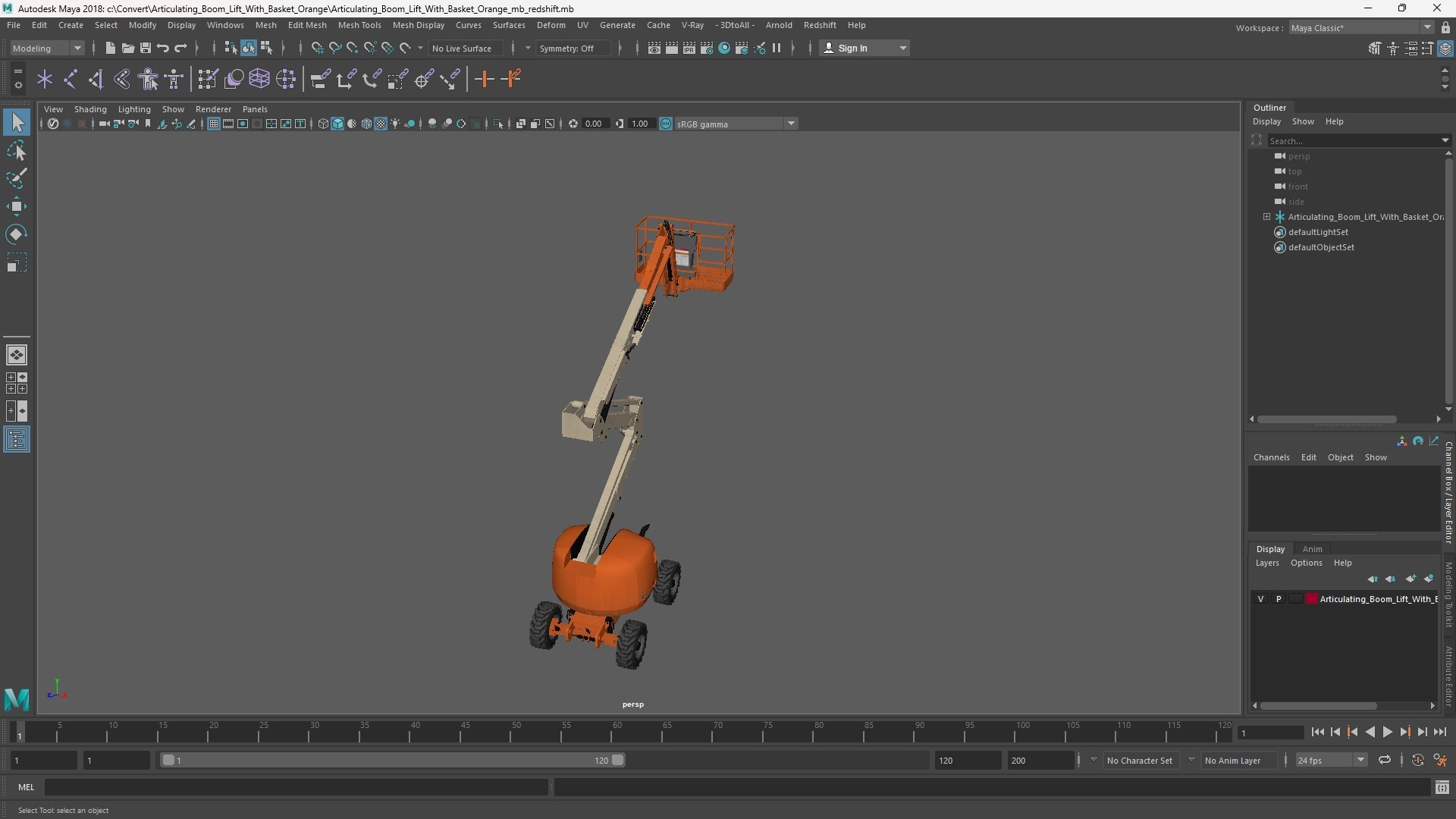This screenshot has height=819, width=1456.
Task: Click the No Character Set button
Action: (1140, 760)
